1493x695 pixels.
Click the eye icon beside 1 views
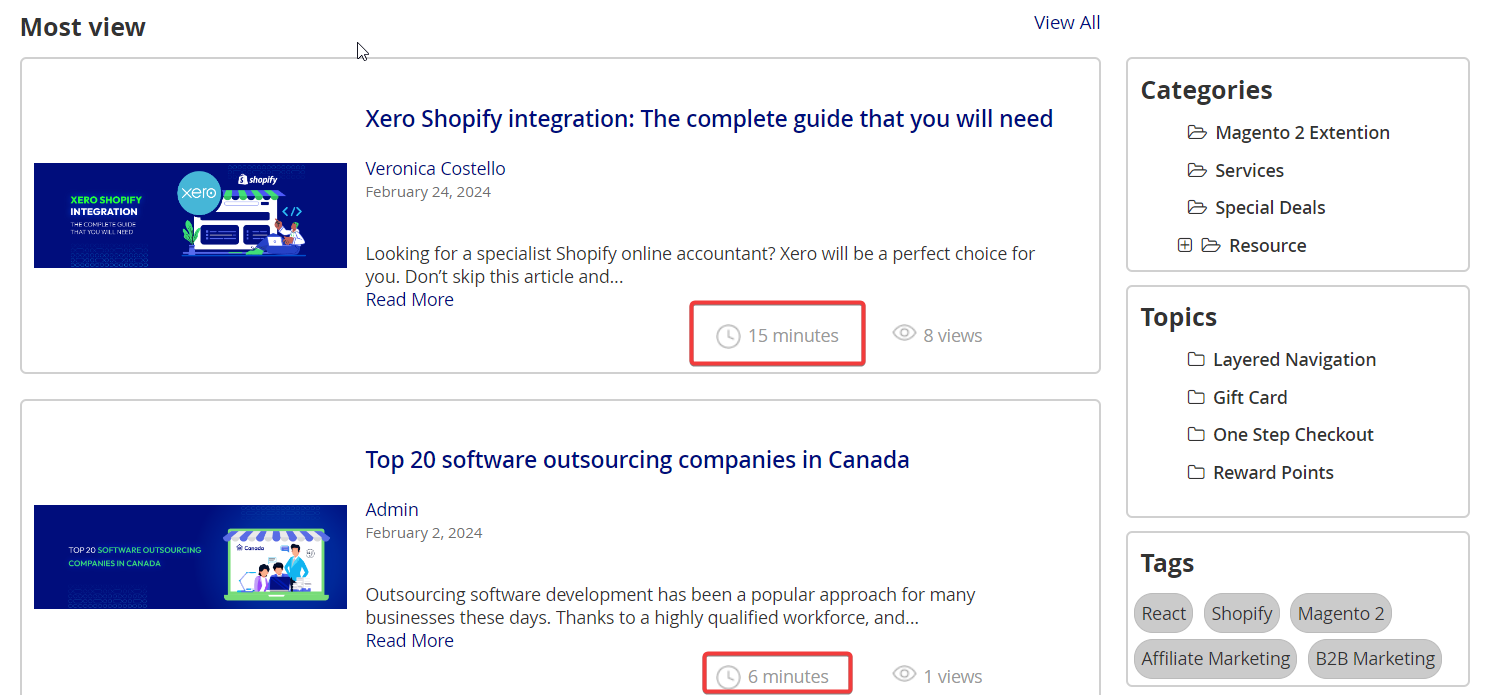coord(904,674)
